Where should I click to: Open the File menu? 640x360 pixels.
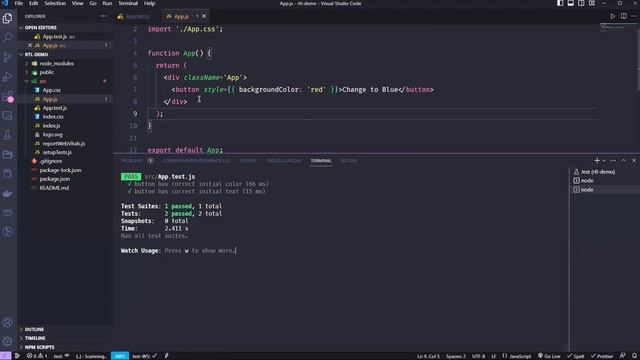click(19, 3)
